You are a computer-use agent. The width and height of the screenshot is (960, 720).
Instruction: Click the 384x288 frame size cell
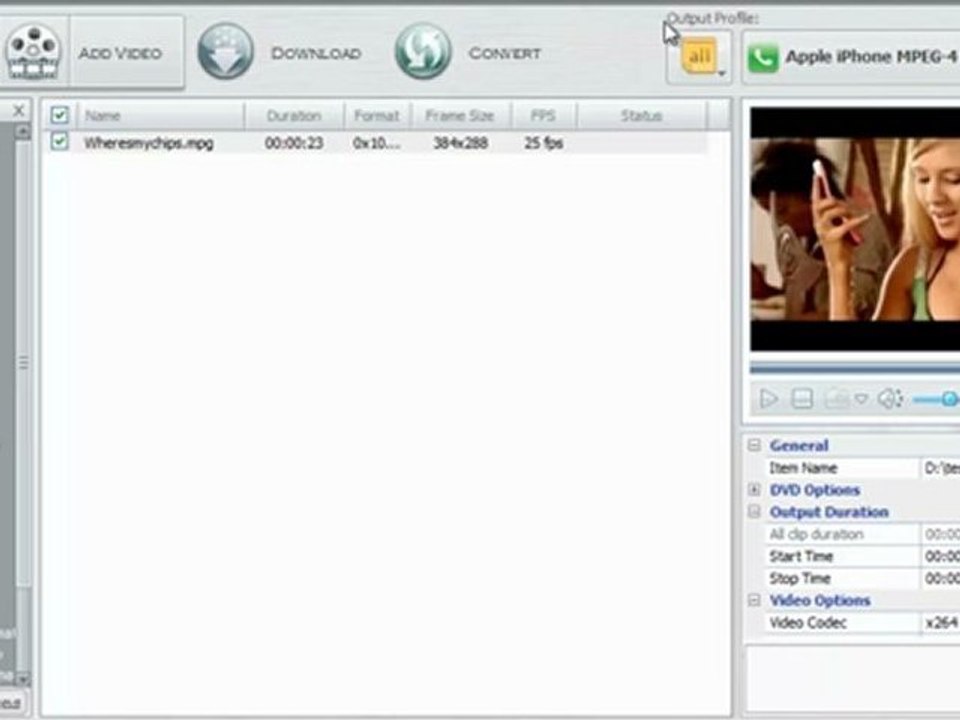point(460,143)
